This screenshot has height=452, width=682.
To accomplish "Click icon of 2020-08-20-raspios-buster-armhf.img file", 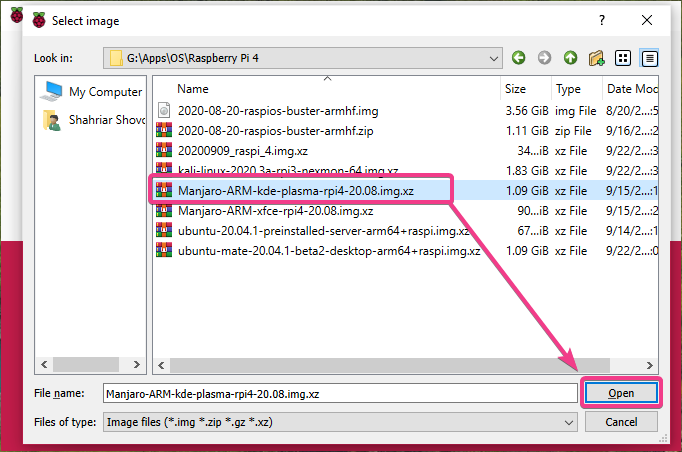I will click(x=164, y=110).
